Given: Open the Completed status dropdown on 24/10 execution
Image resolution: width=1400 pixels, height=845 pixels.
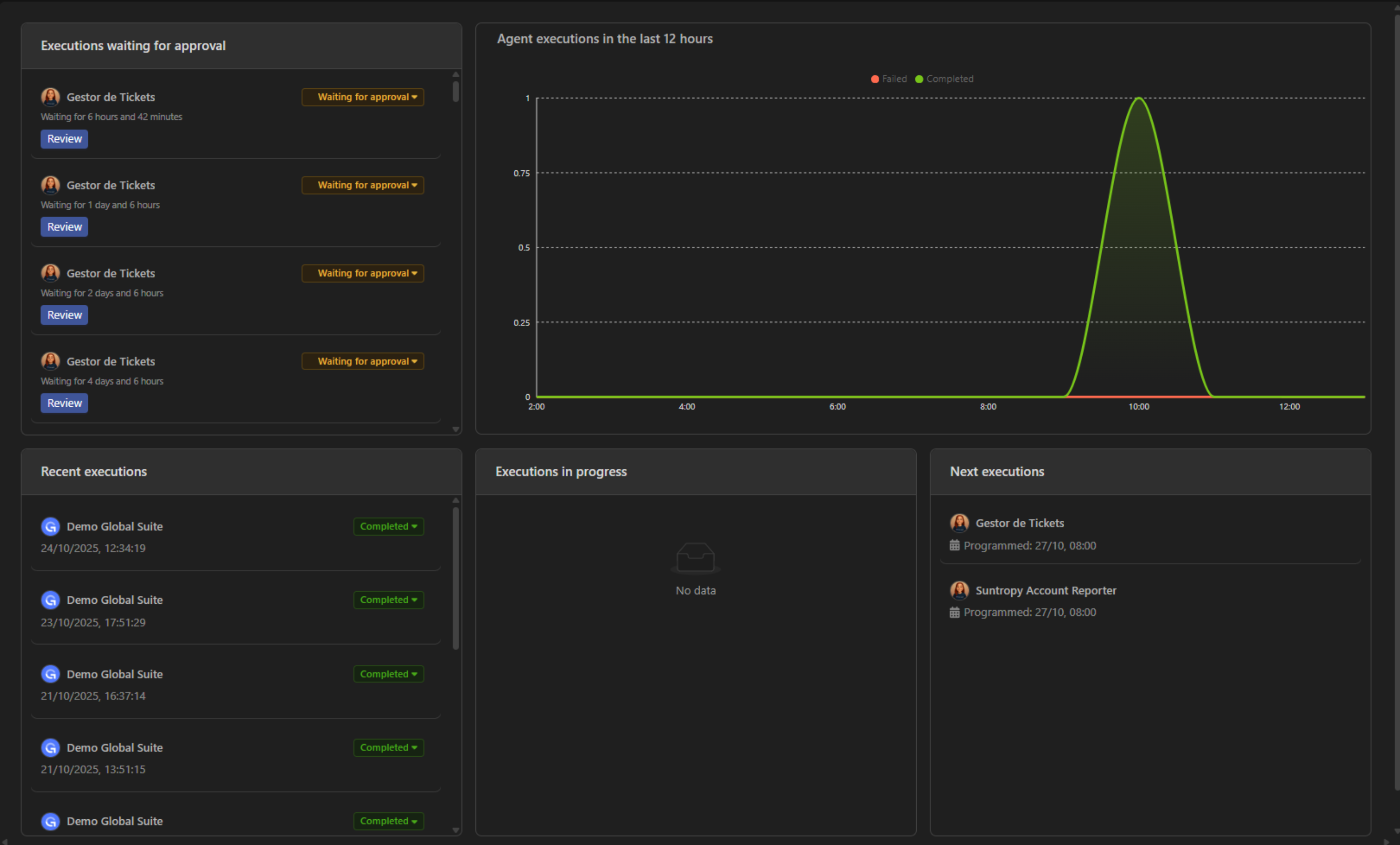Looking at the screenshot, I should click(388, 526).
